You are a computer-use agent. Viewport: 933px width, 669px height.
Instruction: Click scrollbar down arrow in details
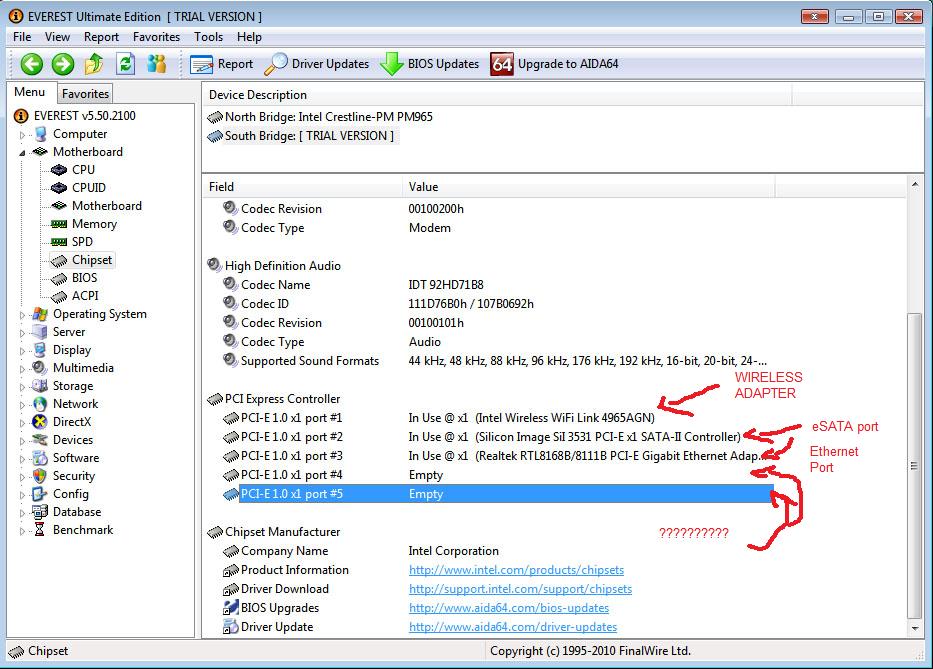click(x=915, y=629)
